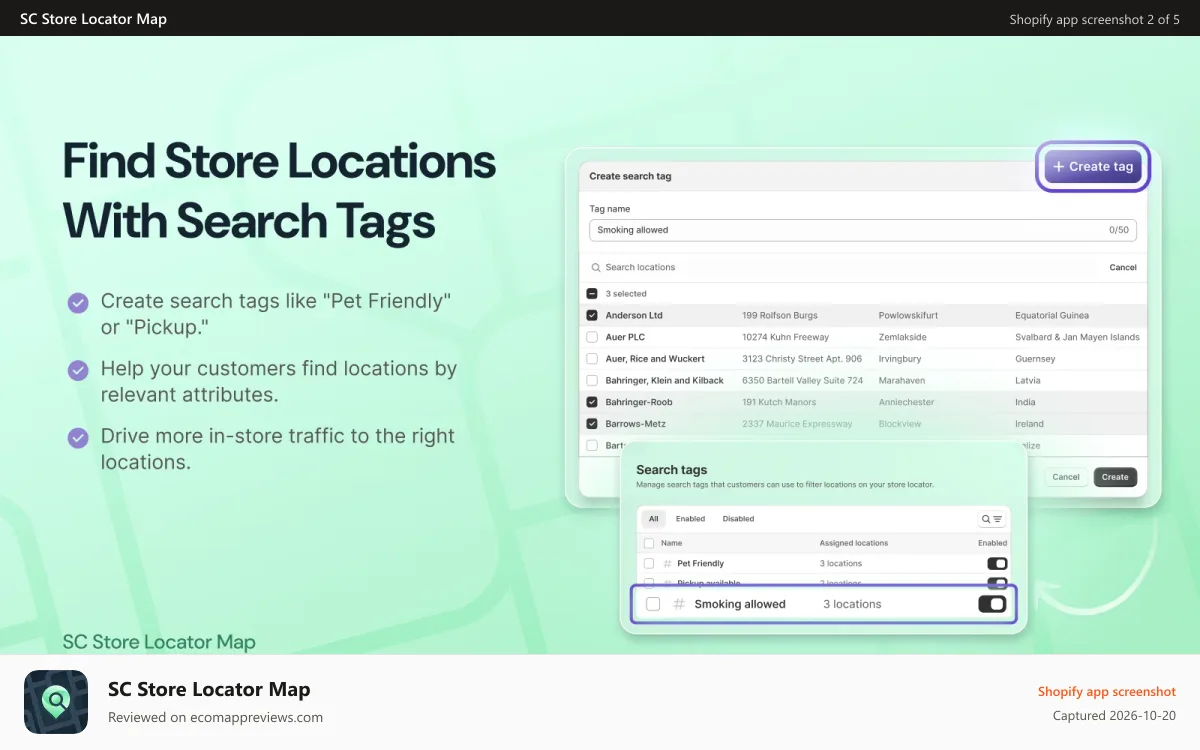Show only Enabled tags tab
Image resolution: width=1200 pixels, height=750 pixels.
point(690,519)
